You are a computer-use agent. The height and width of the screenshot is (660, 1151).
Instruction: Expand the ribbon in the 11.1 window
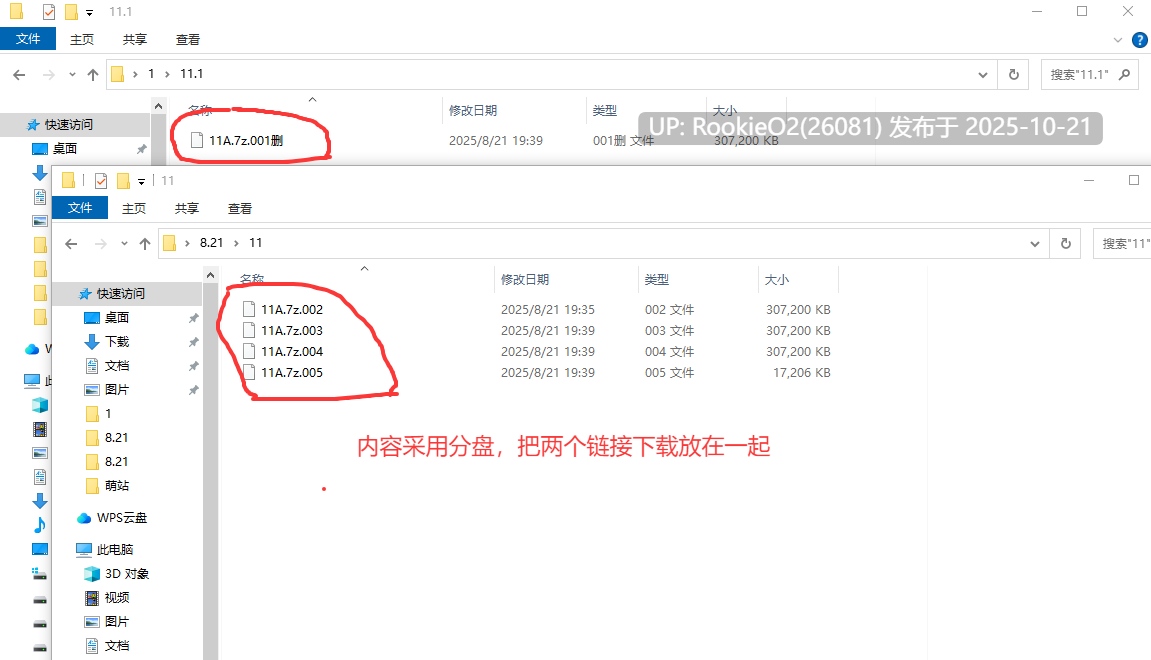pos(1117,40)
